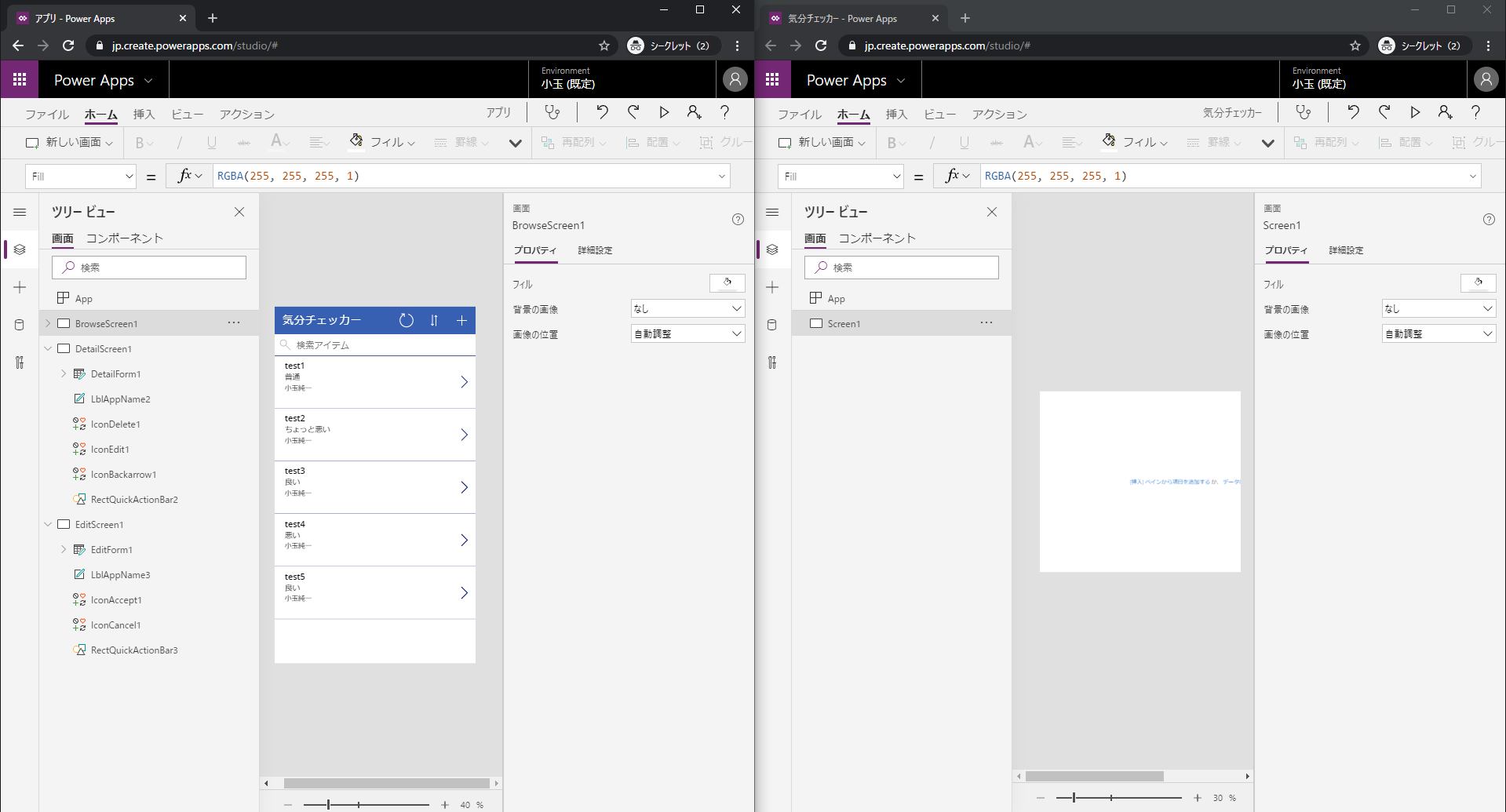
Task: Open Tree view layers icon in left sidebar
Action: click(20, 249)
